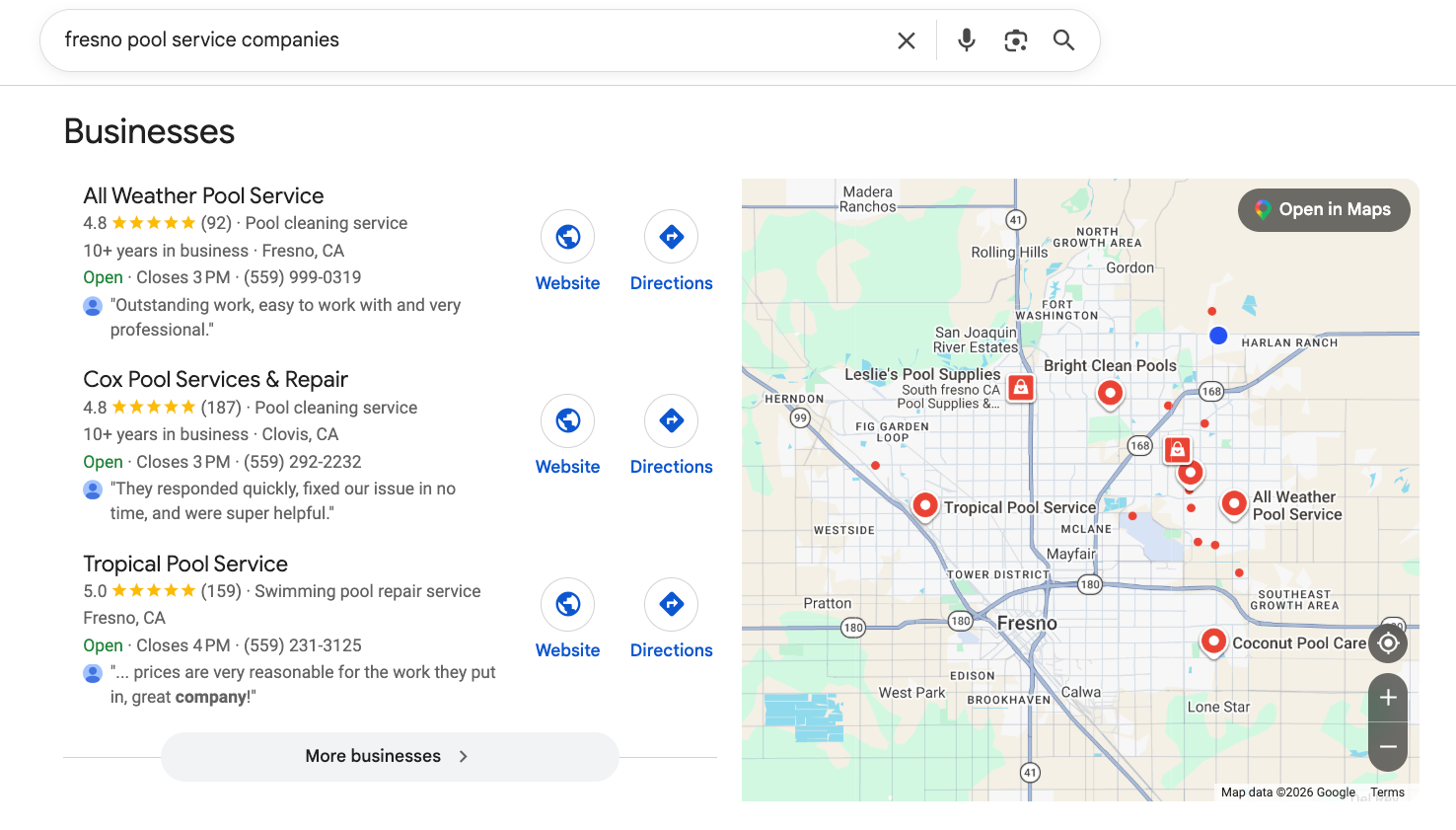Click Directions label for Tropical Pool Service
Image resolution: width=1456 pixels, height=830 pixels.
point(672,650)
